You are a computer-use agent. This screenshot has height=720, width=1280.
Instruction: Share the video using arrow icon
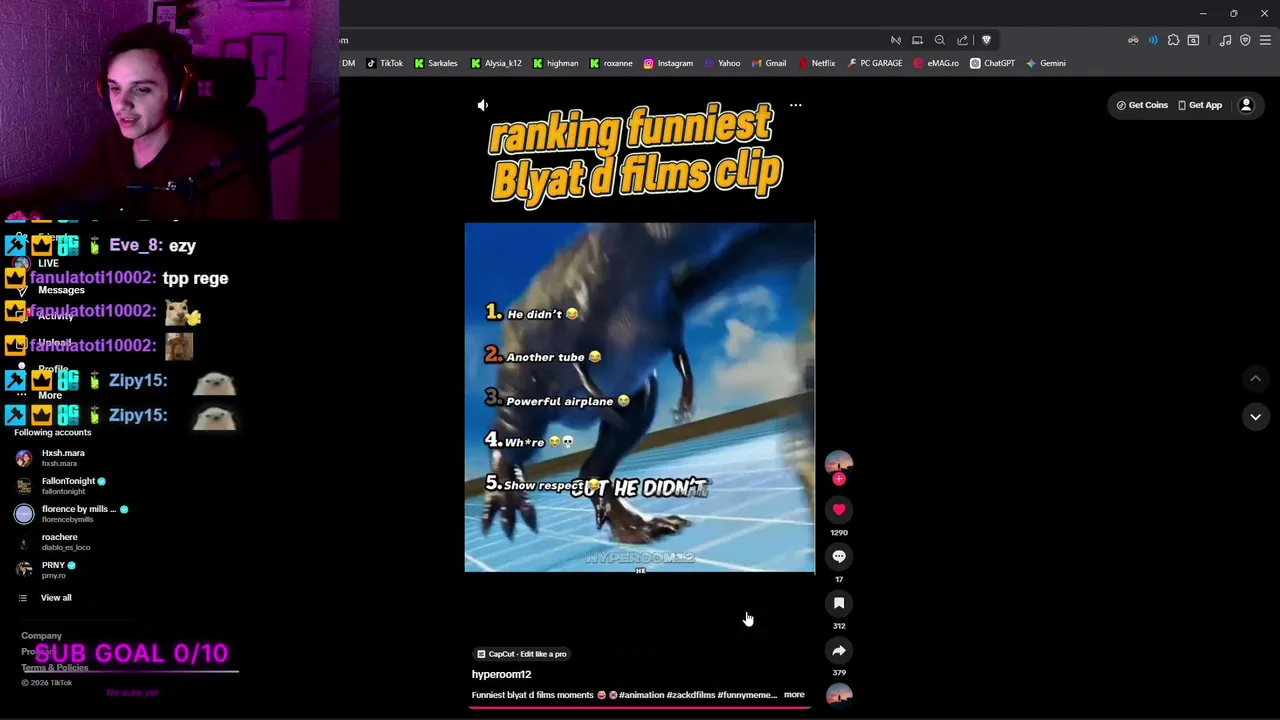tap(839, 650)
